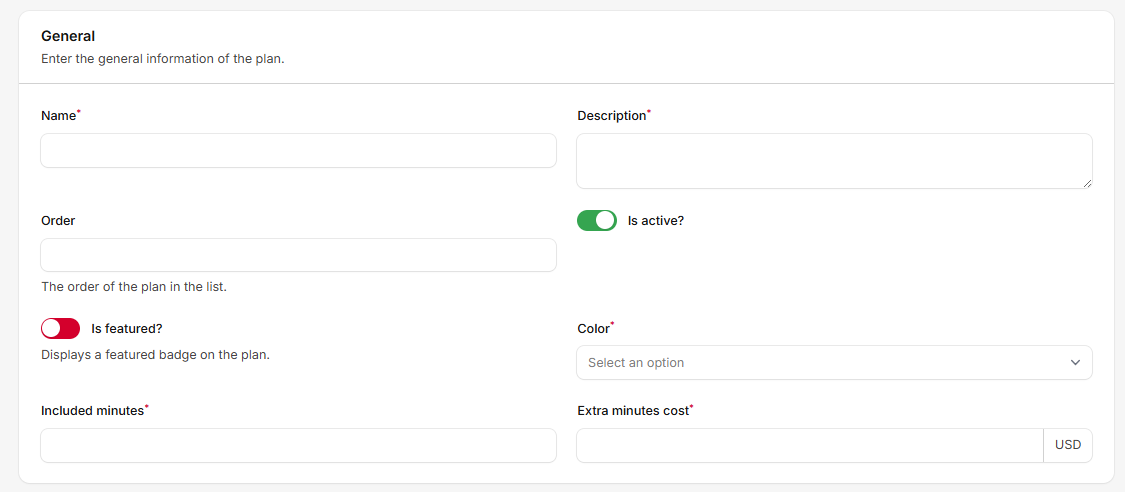Click the Name field label
Image resolution: width=1125 pixels, height=492 pixels.
[x=58, y=116]
